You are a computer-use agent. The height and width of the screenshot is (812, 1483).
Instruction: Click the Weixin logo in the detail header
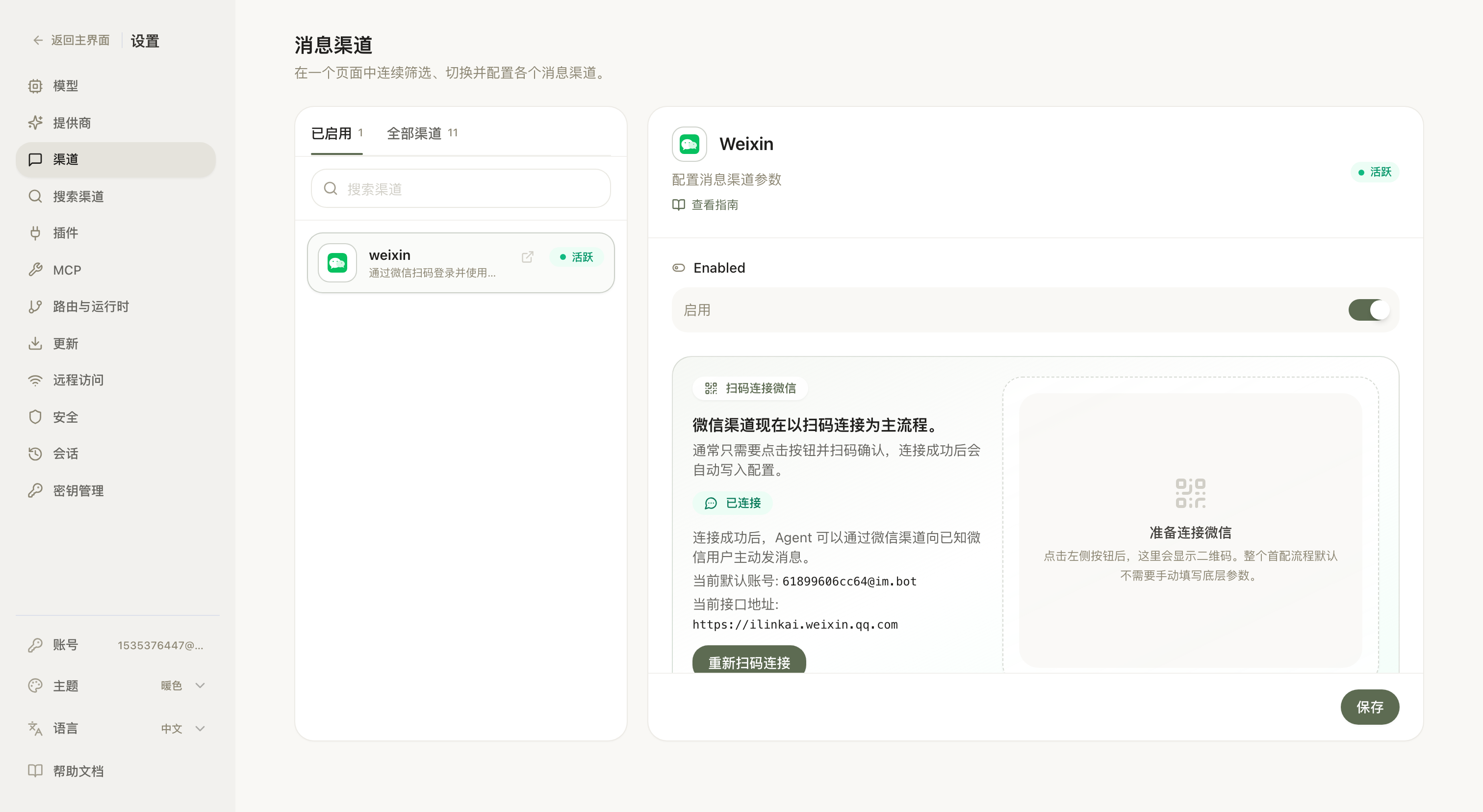click(689, 144)
